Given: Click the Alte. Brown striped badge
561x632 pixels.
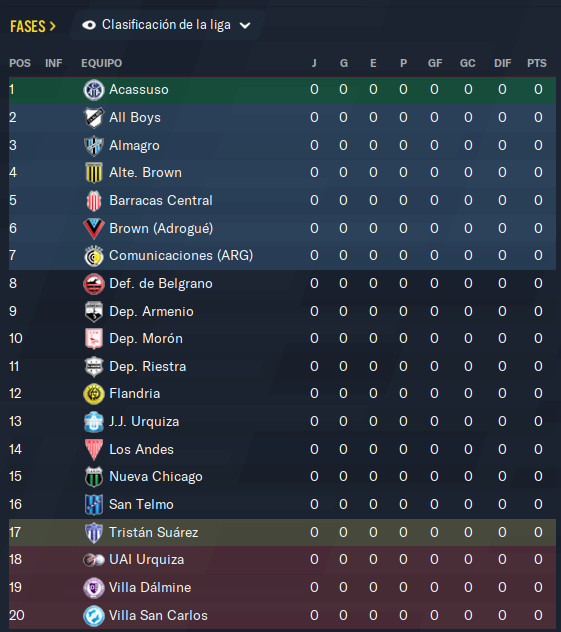Looking at the screenshot, I should pyautogui.click(x=94, y=173).
